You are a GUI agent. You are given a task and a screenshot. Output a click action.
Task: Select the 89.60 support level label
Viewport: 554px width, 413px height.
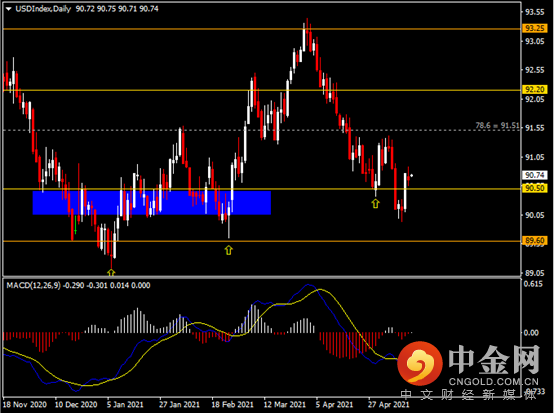pyautogui.click(x=535, y=241)
